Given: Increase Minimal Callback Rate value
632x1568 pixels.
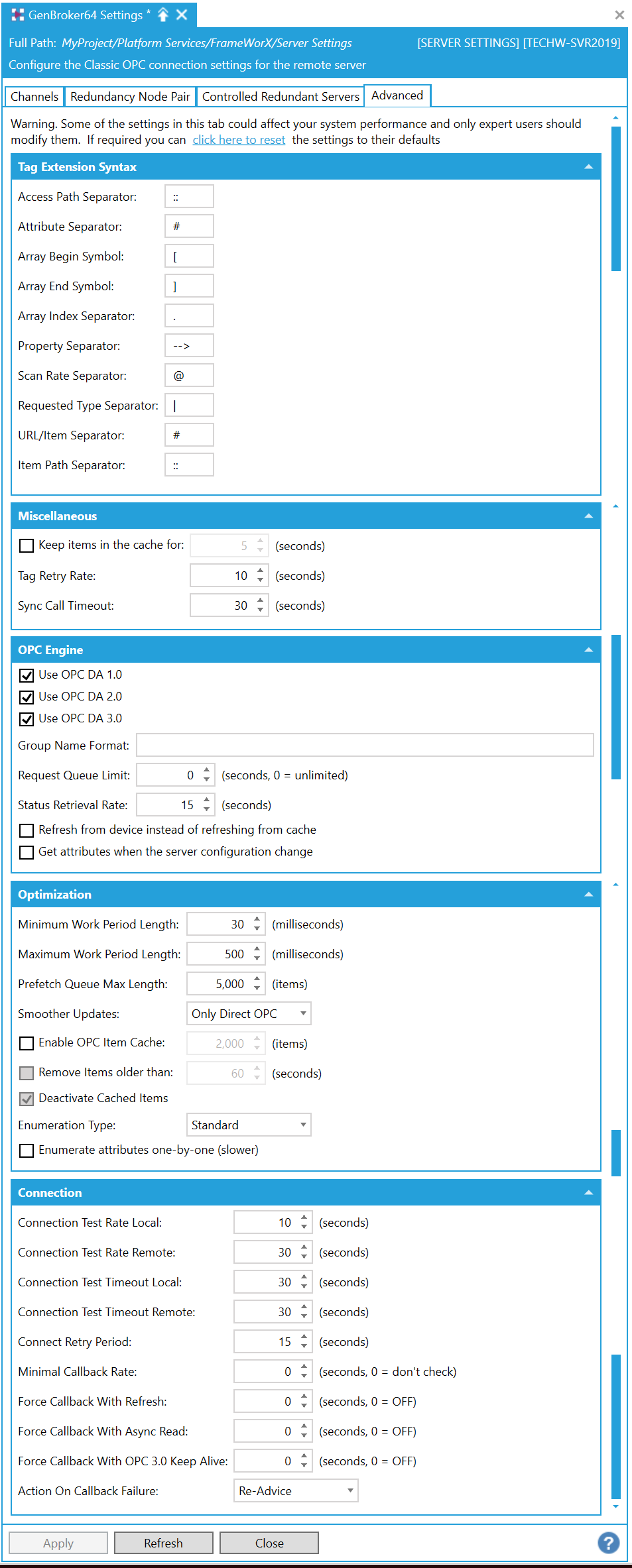Looking at the screenshot, I should pos(304,1367).
